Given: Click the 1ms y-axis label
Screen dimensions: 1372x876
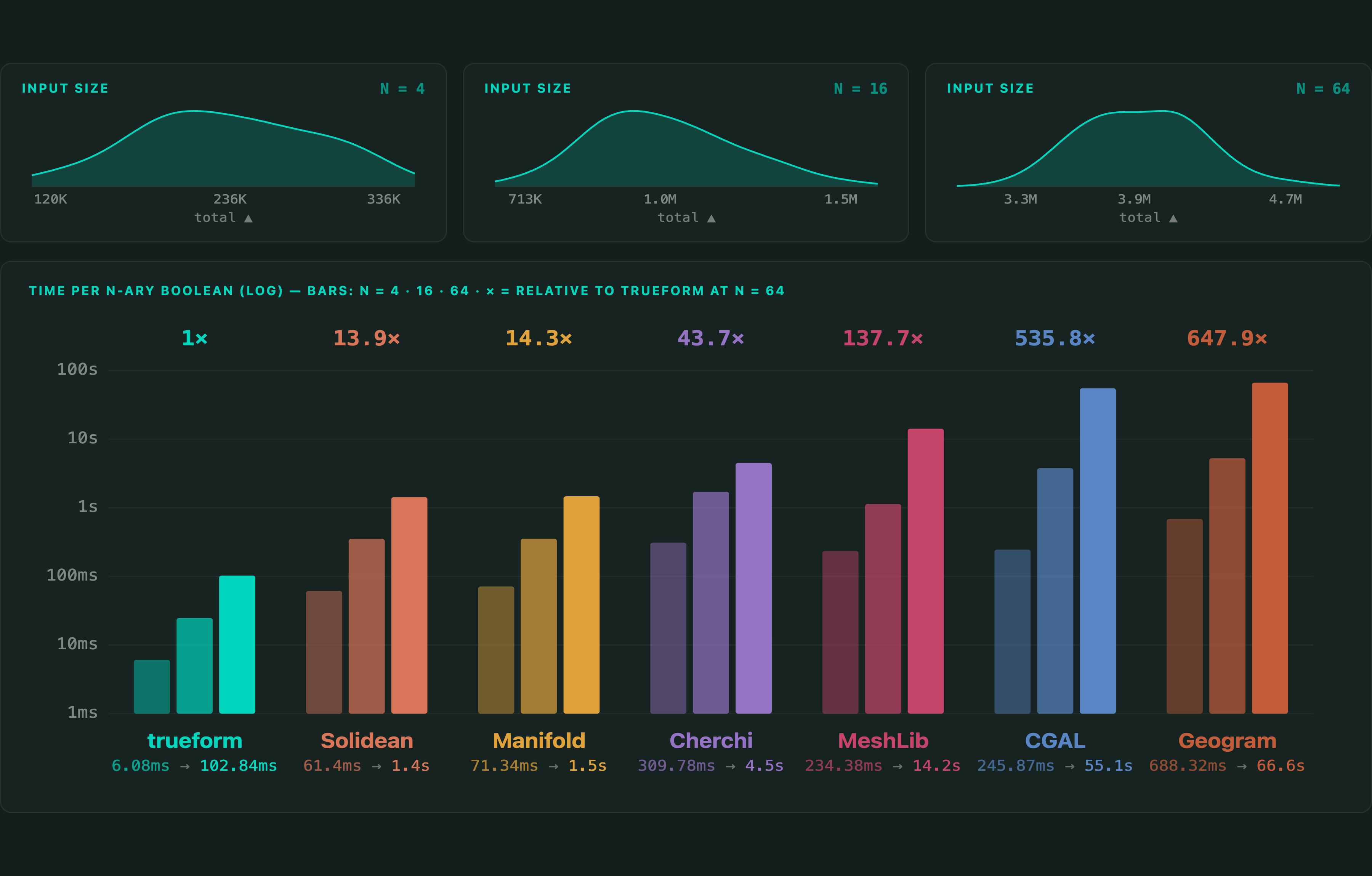Looking at the screenshot, I should 82,712.
